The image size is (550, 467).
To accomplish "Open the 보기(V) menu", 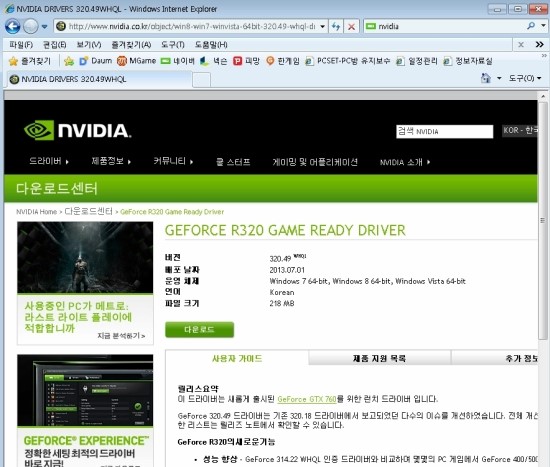I will [89, 45].
